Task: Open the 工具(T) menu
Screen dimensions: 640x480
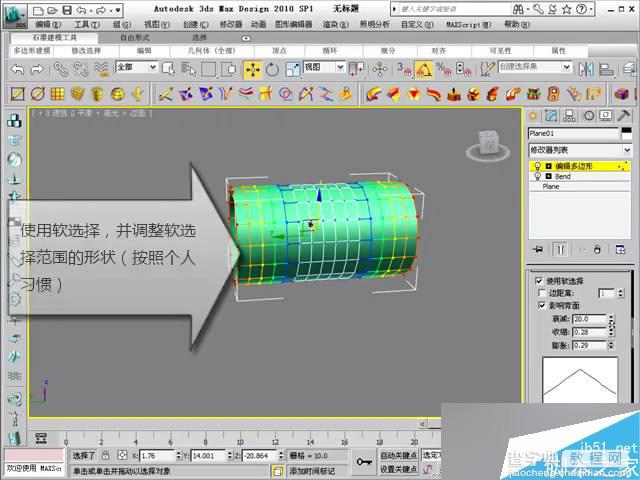Action: pyautogui.click(x=87, y=24)
